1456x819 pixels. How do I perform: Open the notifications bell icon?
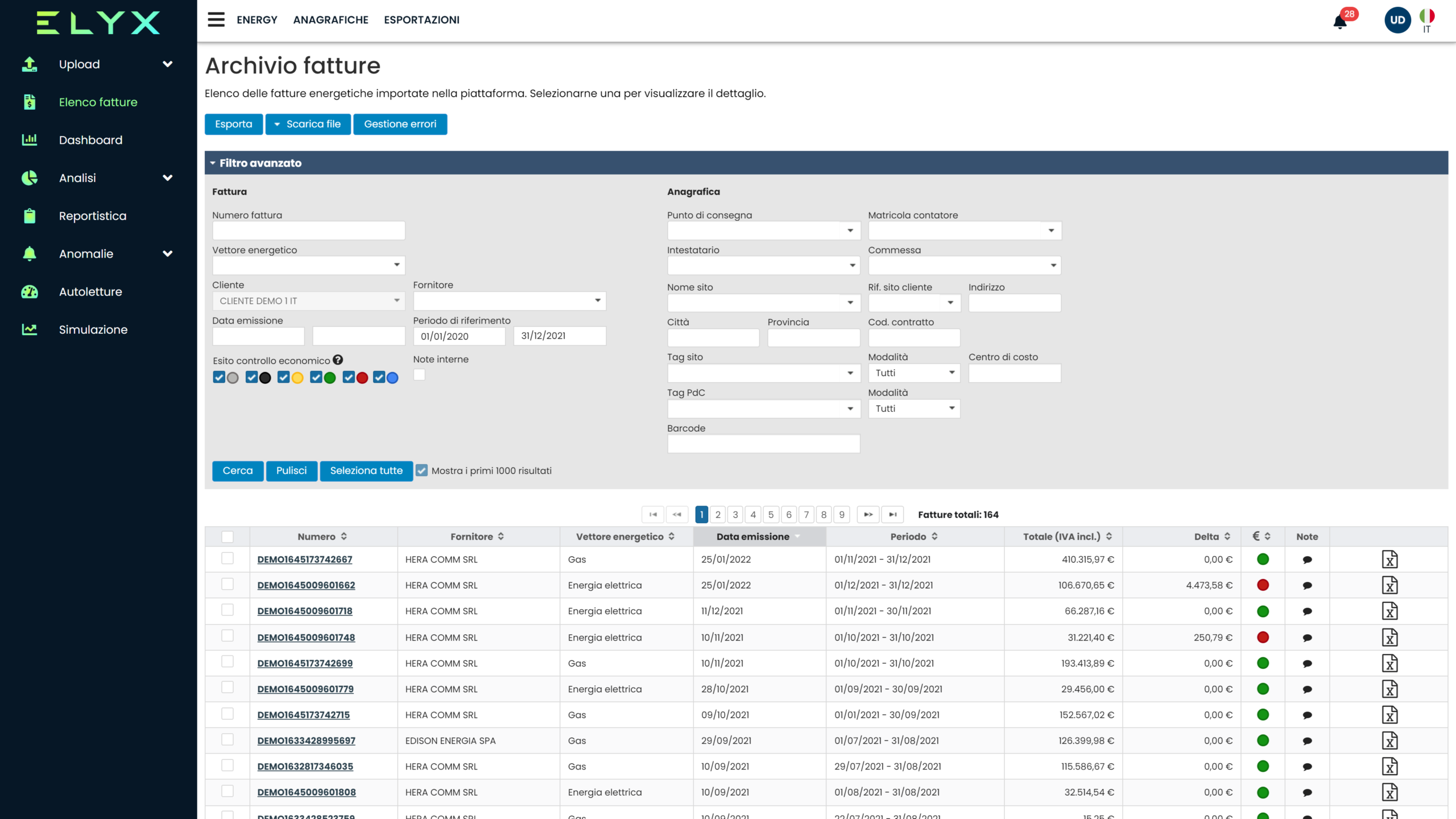coord(1340,22)
